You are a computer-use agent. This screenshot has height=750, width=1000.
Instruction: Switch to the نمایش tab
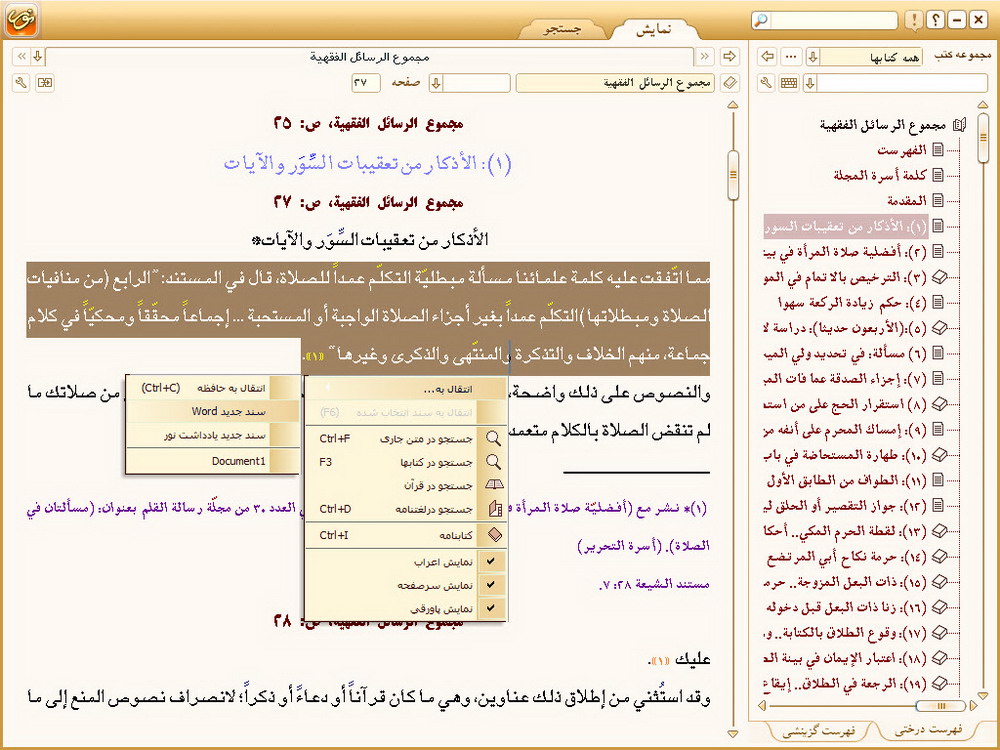pos(654,29)
